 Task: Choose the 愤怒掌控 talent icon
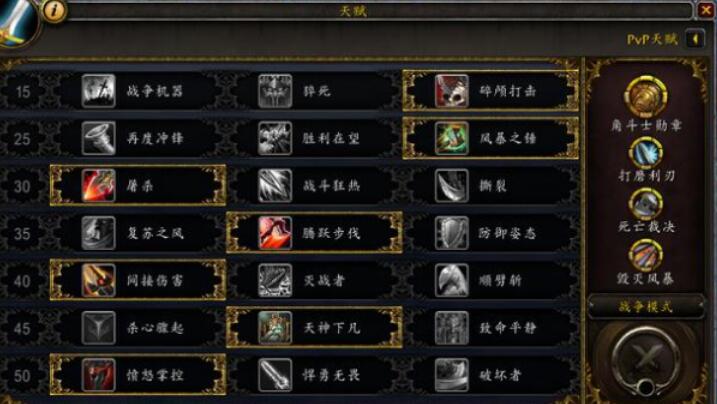(98, 375)
